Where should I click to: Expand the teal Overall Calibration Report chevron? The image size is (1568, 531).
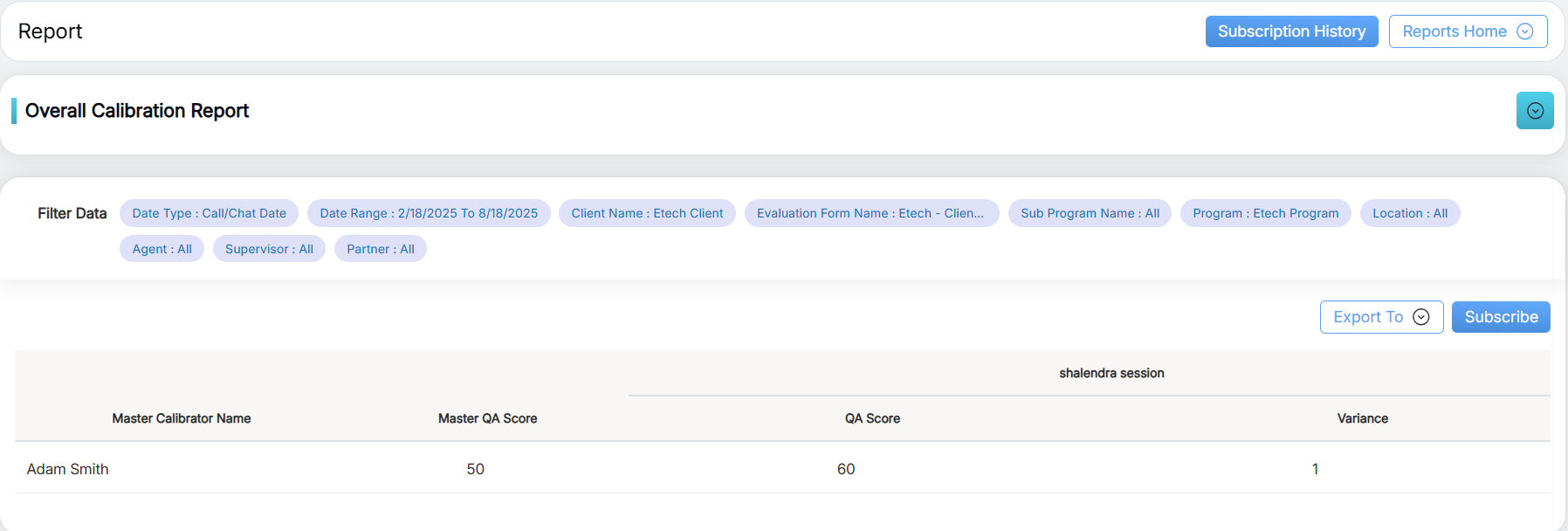click(1534, 111)
